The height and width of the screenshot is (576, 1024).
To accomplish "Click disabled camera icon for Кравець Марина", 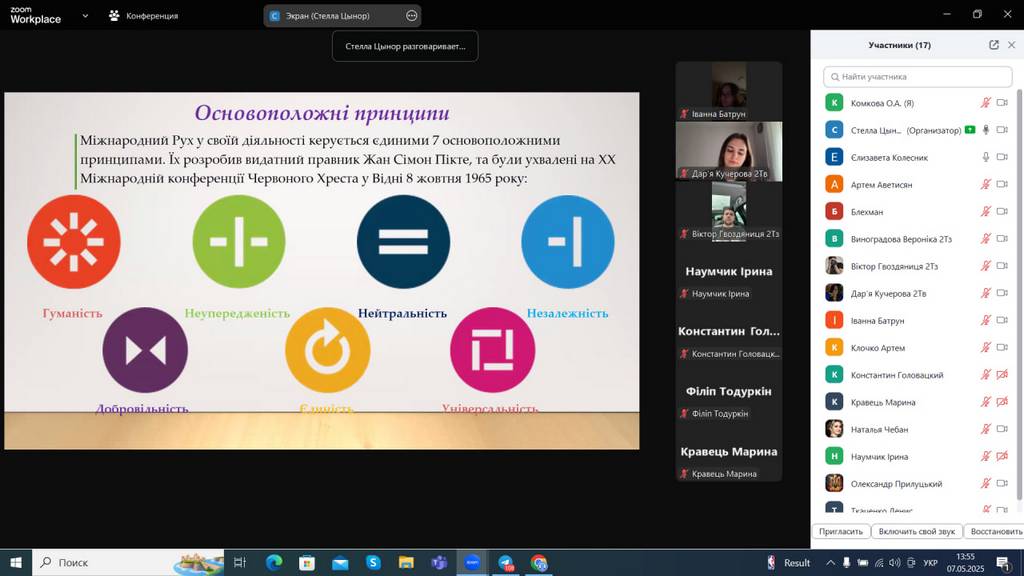I will point(1002,402).
